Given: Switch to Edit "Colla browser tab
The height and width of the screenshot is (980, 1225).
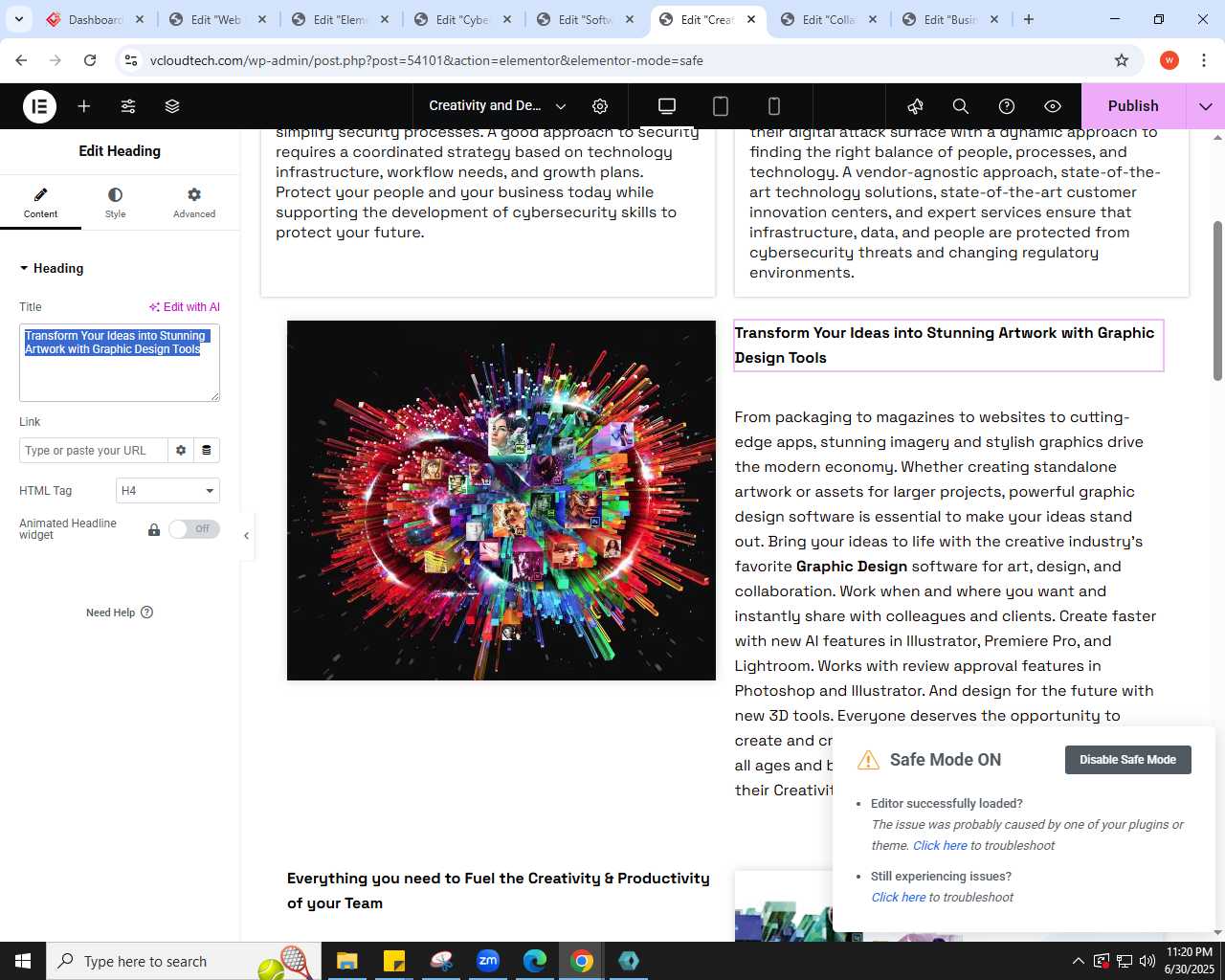Looking at the screenshot, I should 829,19.
